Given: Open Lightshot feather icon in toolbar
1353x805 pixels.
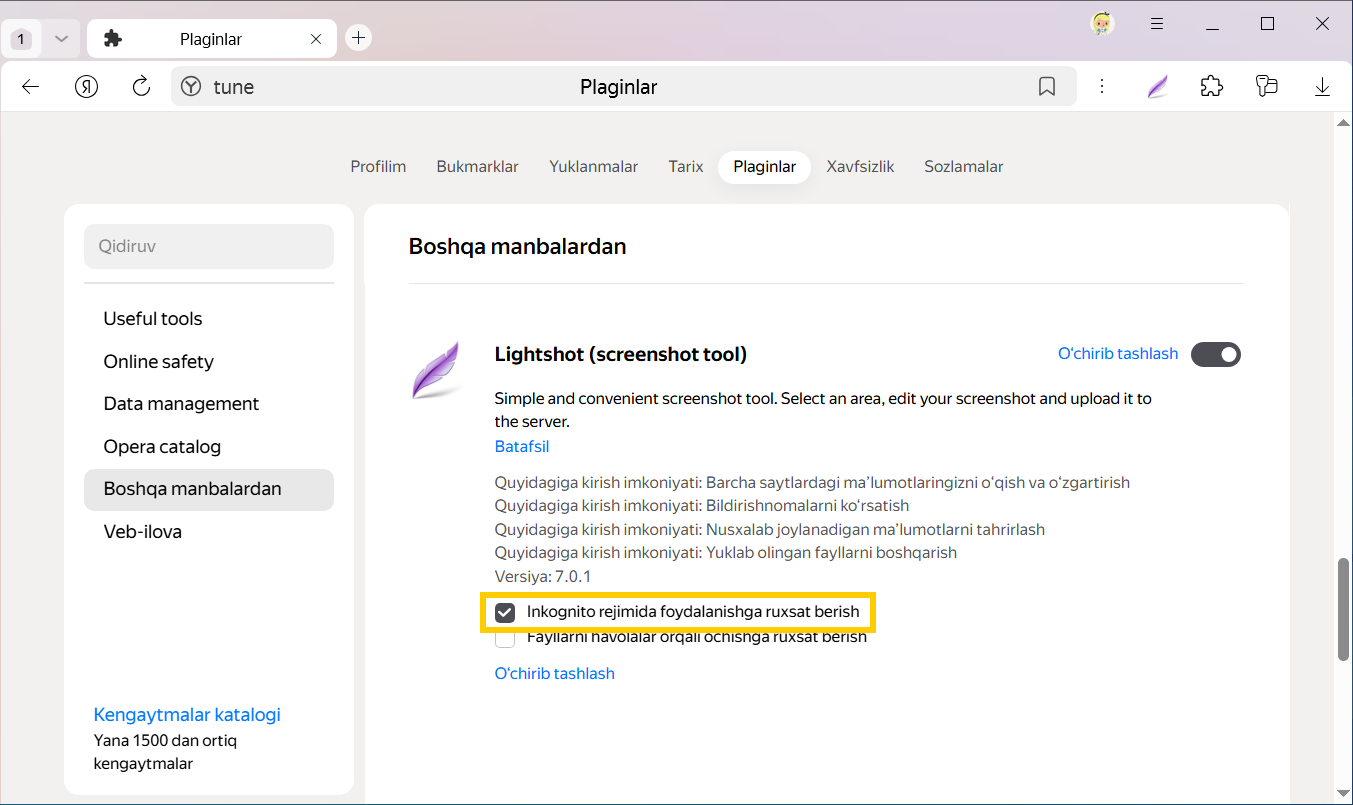Looking at the screenshot, I should tap(1157, 87).
